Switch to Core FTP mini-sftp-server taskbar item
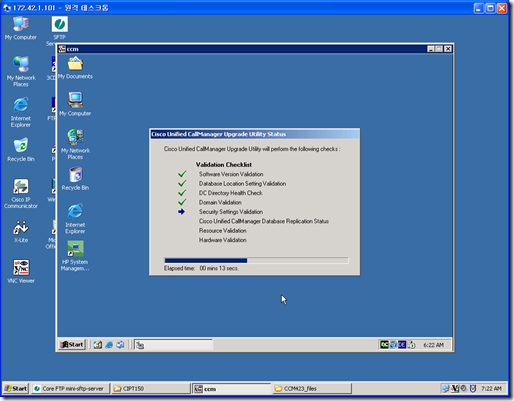This screenshot has height=401, width=514. (70, 388)
